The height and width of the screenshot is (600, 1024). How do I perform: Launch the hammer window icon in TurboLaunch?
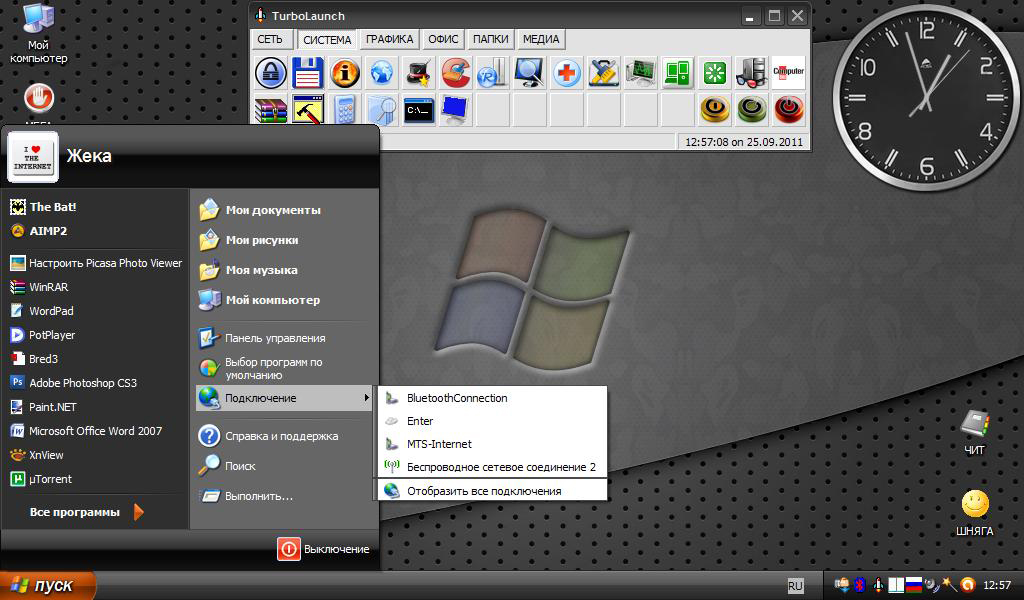tap(308, 109)
